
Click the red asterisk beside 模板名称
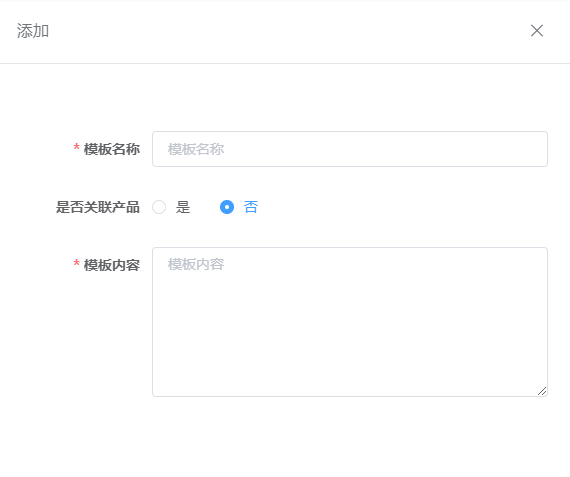tap(76, 147)
